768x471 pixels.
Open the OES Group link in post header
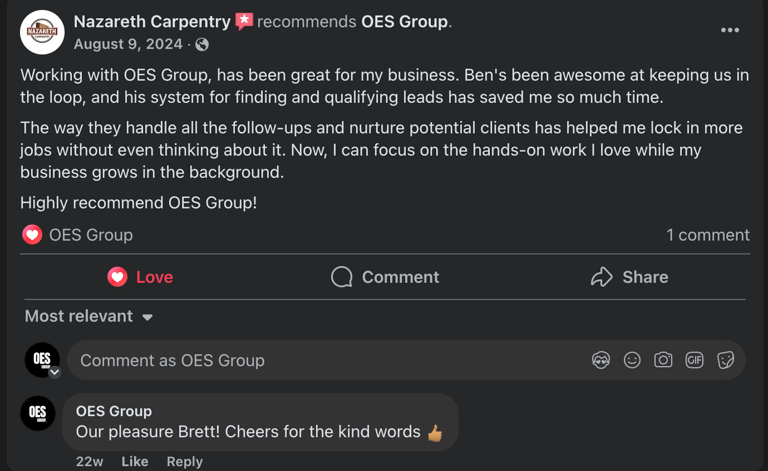tap(404, 21)
